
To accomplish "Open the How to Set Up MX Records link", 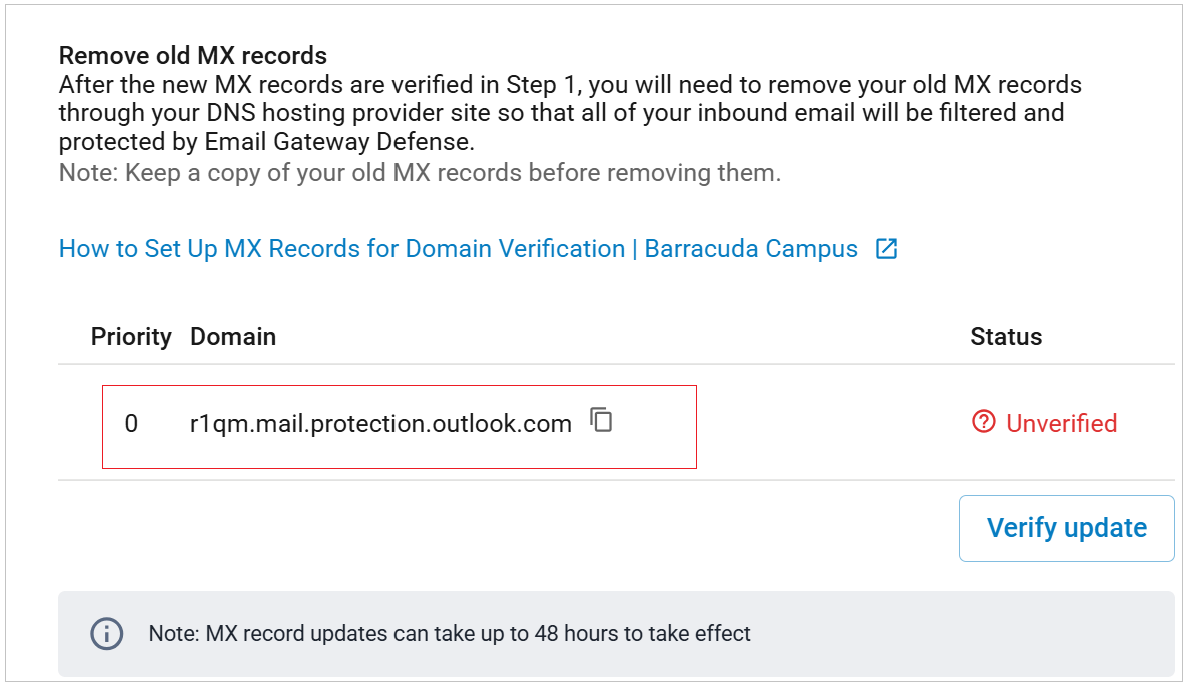I will coord(340,249).
